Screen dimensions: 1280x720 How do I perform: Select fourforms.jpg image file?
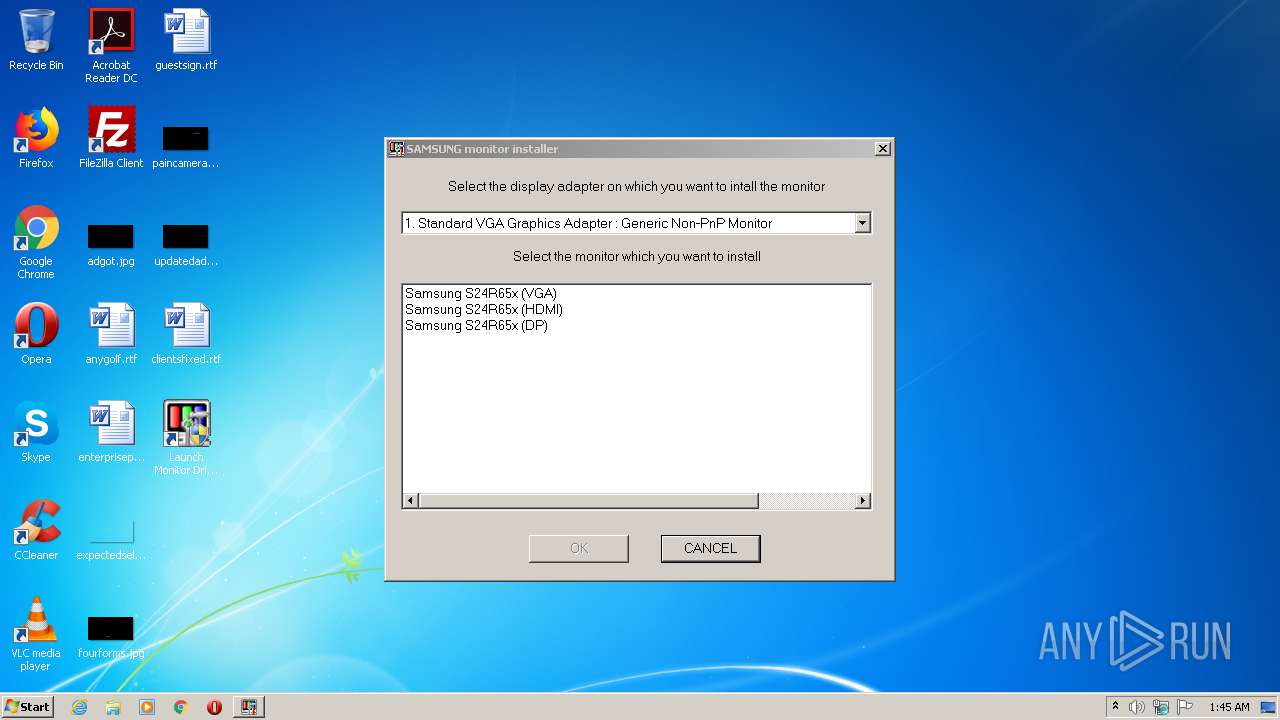(x=111, y=636)
